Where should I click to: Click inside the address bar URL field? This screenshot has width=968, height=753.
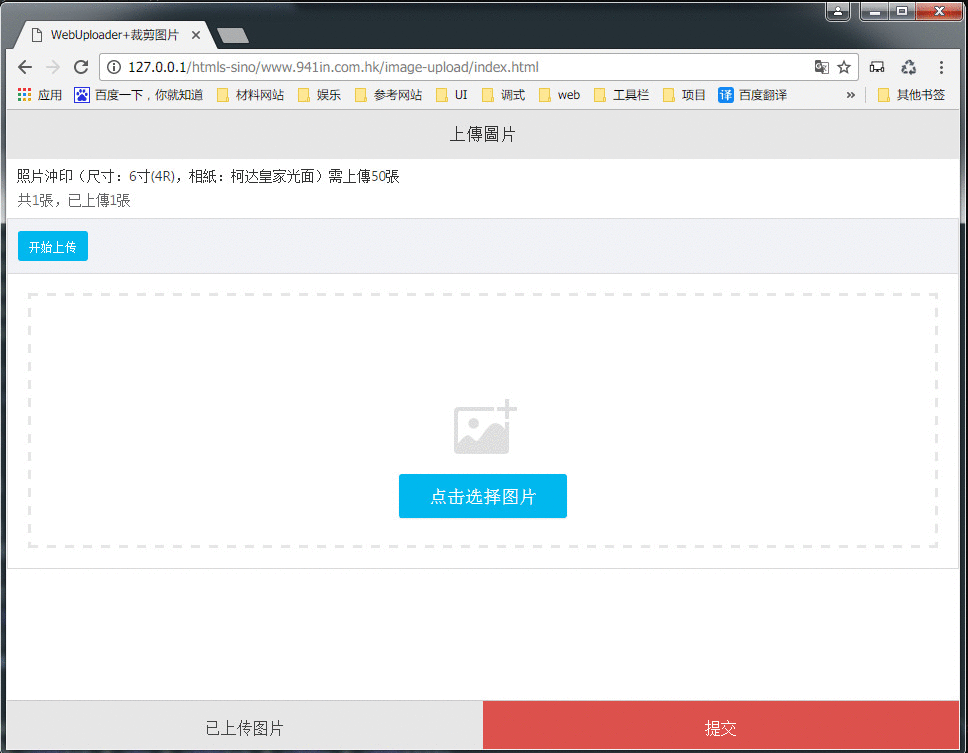click(400, 67)
